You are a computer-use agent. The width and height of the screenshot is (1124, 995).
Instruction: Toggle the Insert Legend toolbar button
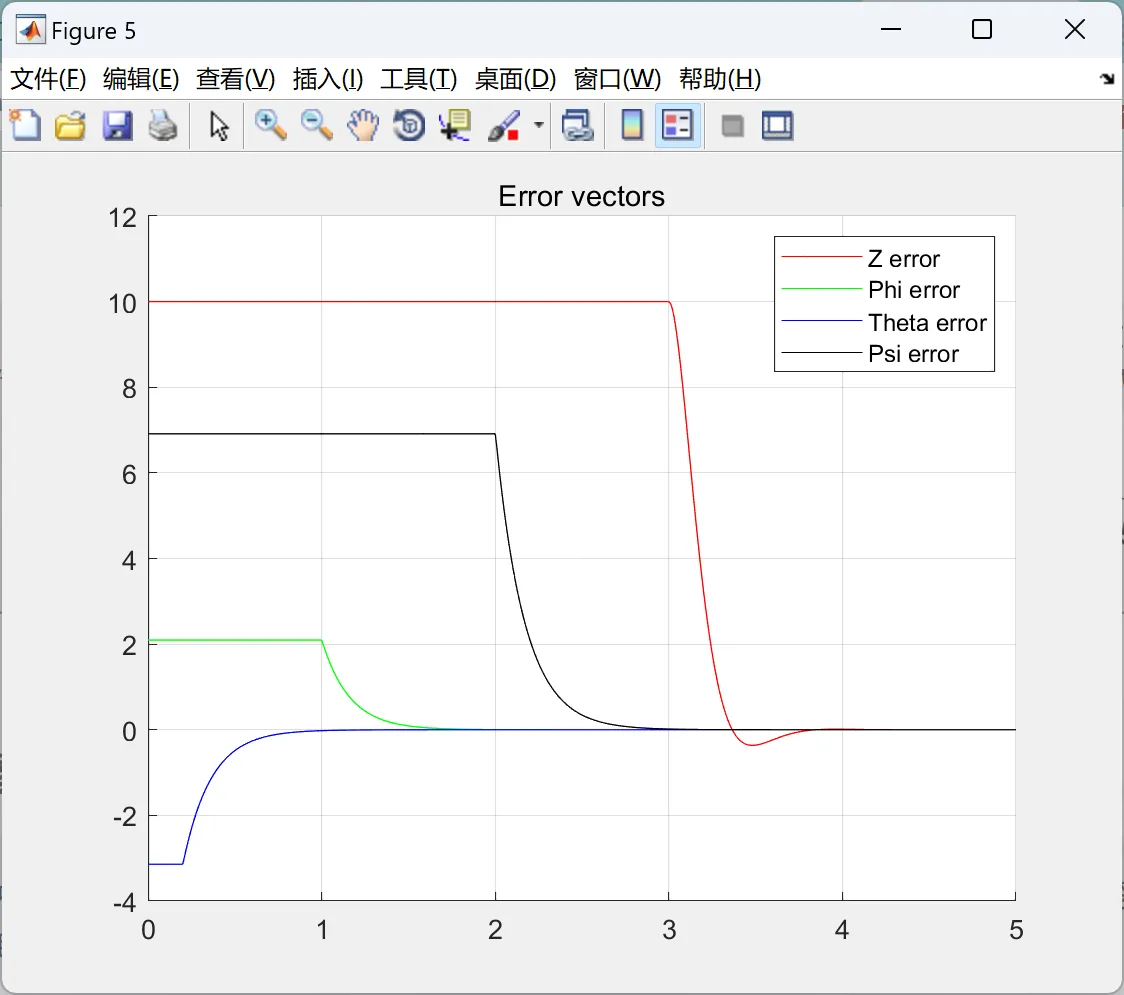(x=677, y=125)
